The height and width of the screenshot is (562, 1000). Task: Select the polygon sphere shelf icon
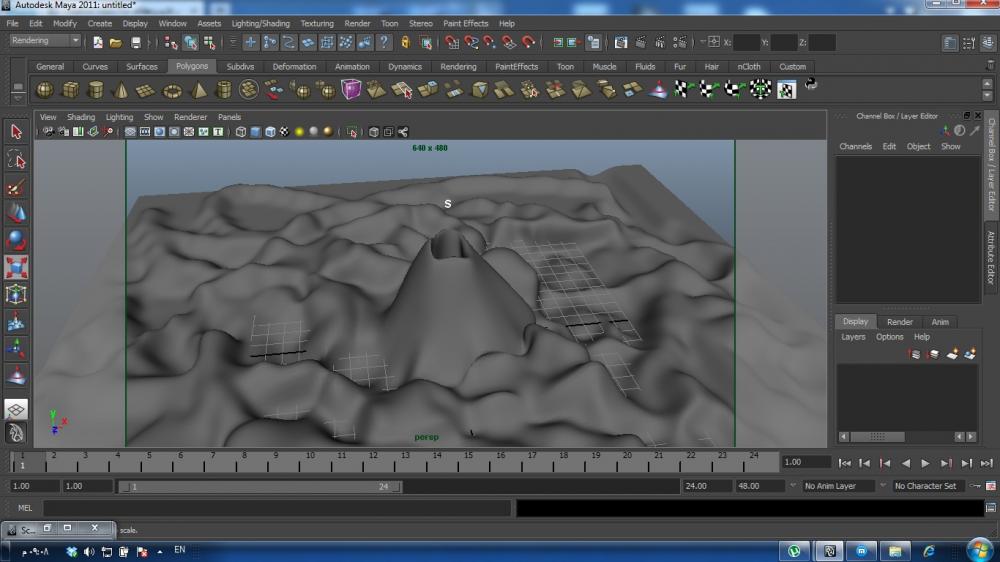pyautogui.click(x=45, y=90)
